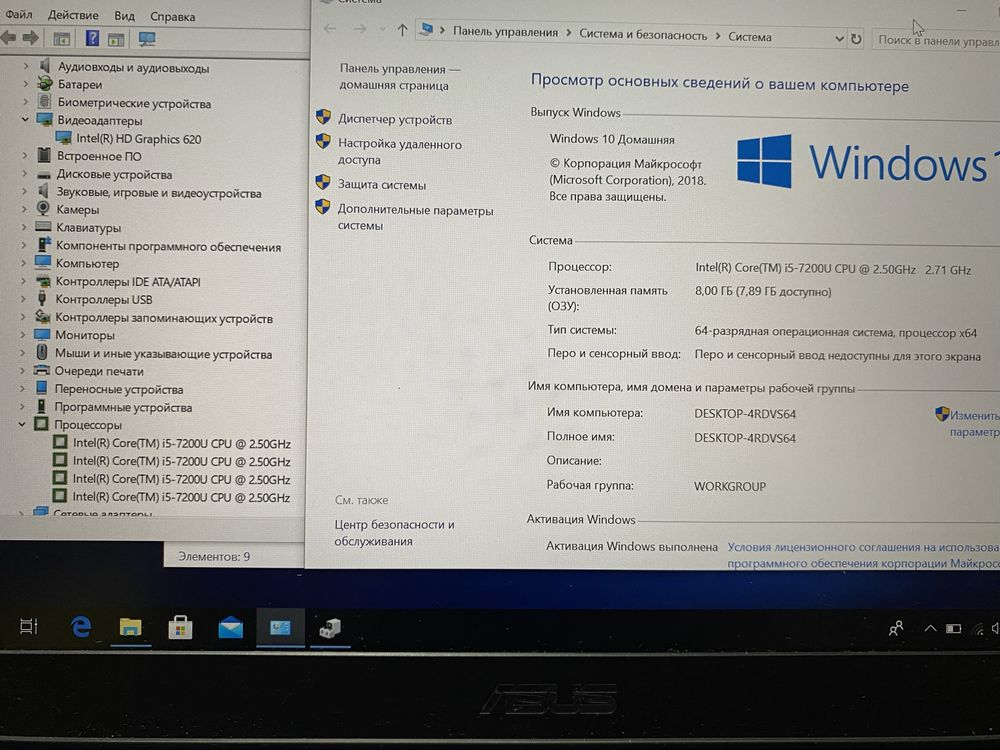Image resolution: width=1000 pixels, height=750 pixels.
Task: Open the Вид menu
Action: (x=124, y=16)
